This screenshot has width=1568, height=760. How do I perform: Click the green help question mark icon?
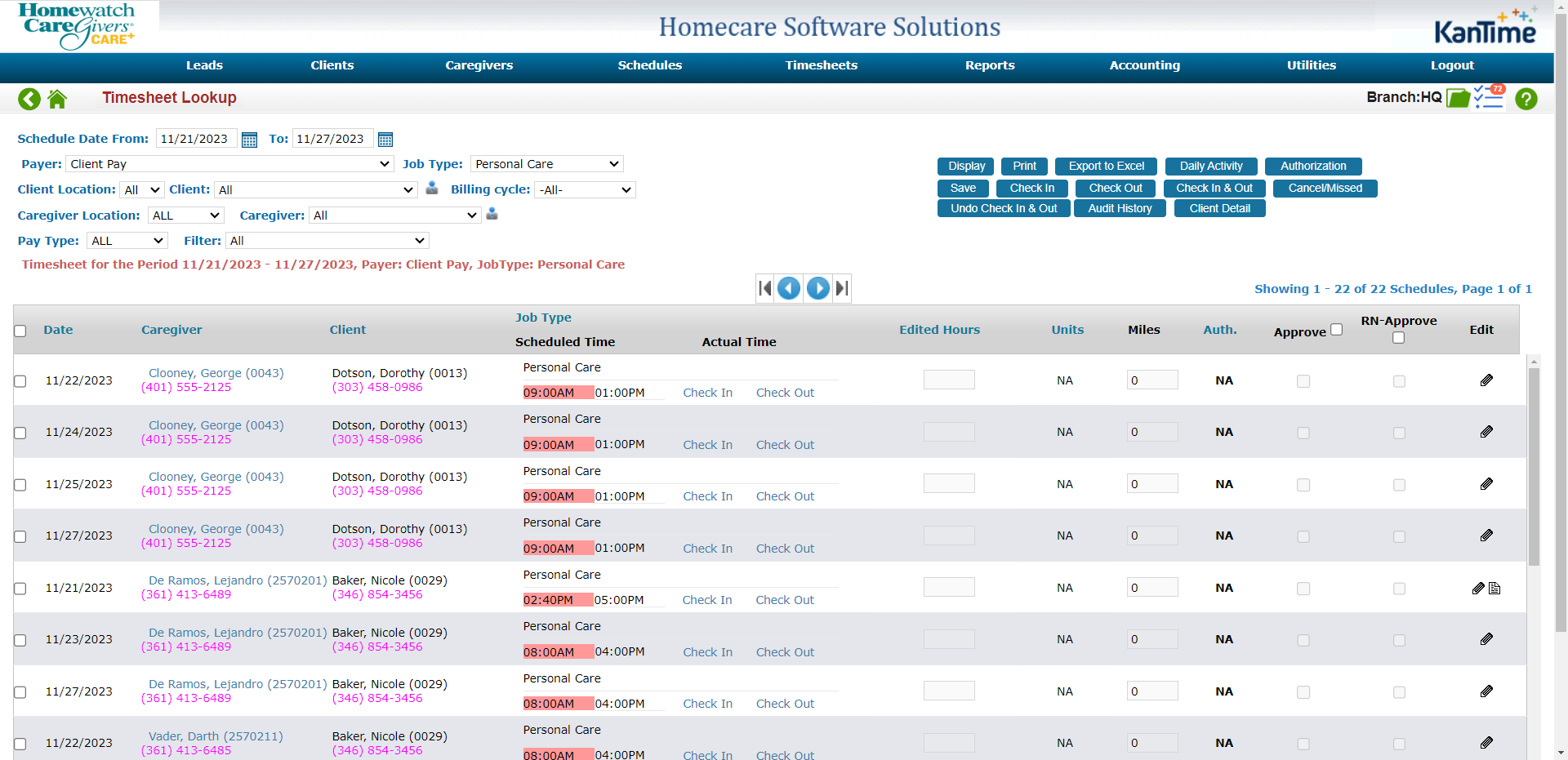pyautogui.click(x=1526, y=99)
